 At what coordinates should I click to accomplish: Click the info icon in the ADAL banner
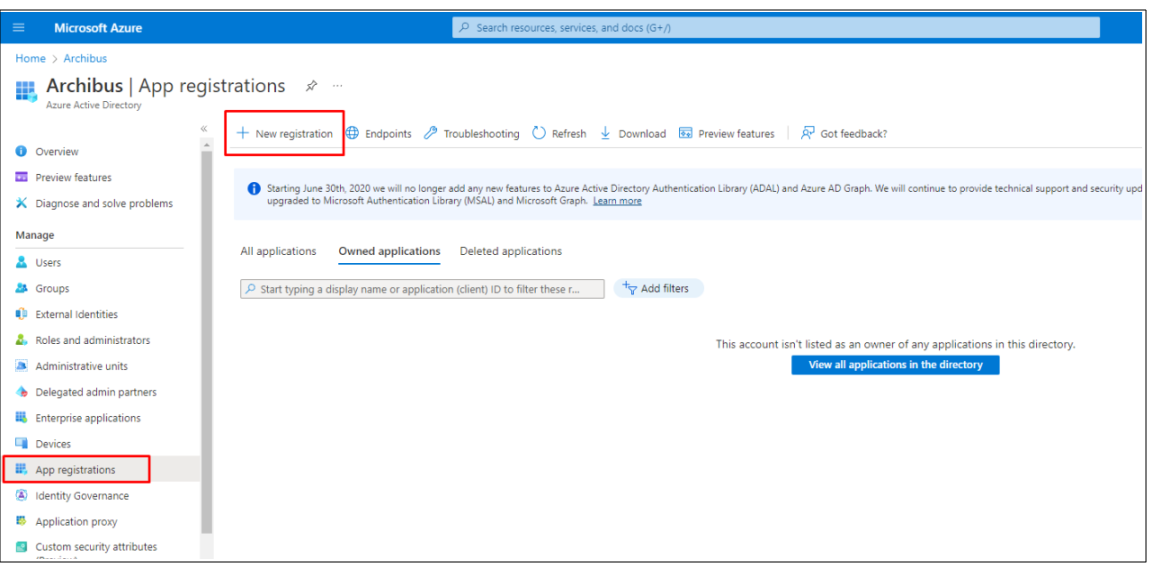(x=254, y=188)
